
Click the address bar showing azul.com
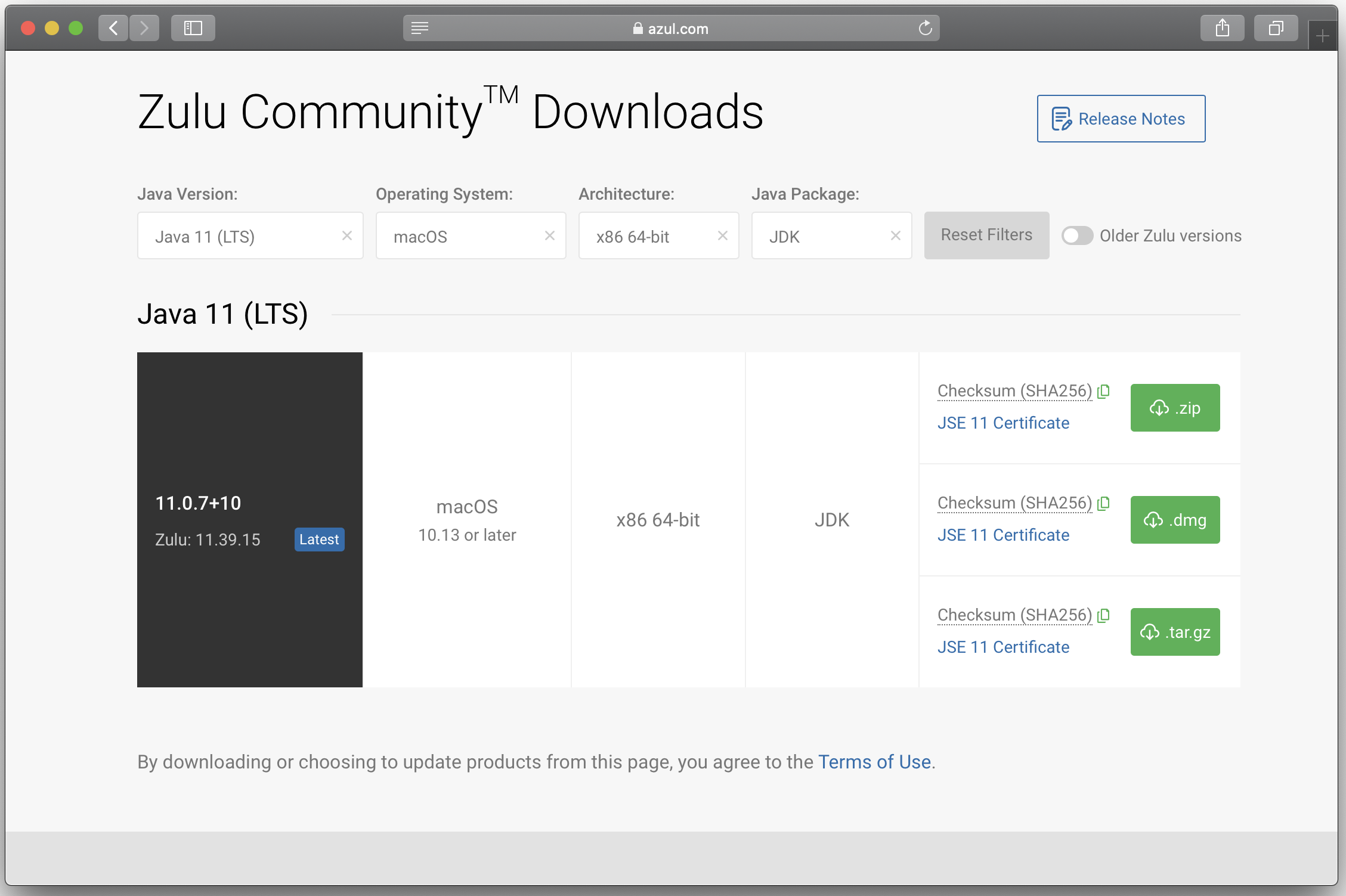click(672, 27)
